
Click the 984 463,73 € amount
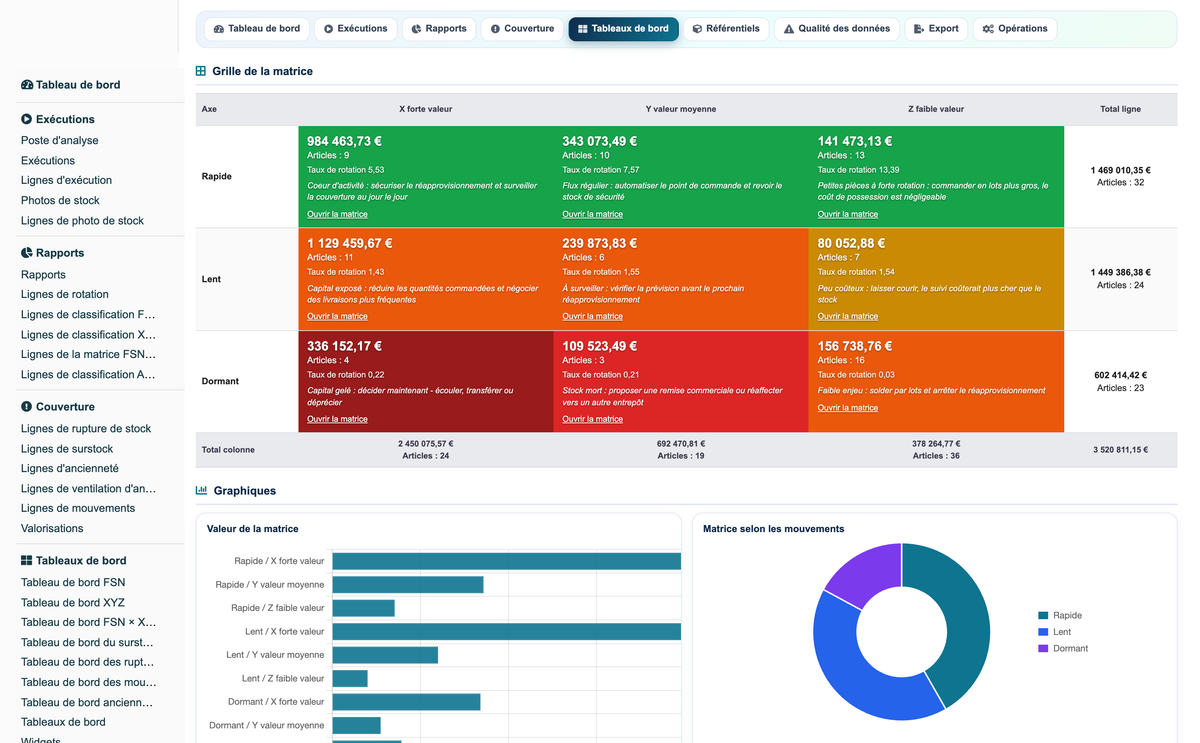point(346,142)
